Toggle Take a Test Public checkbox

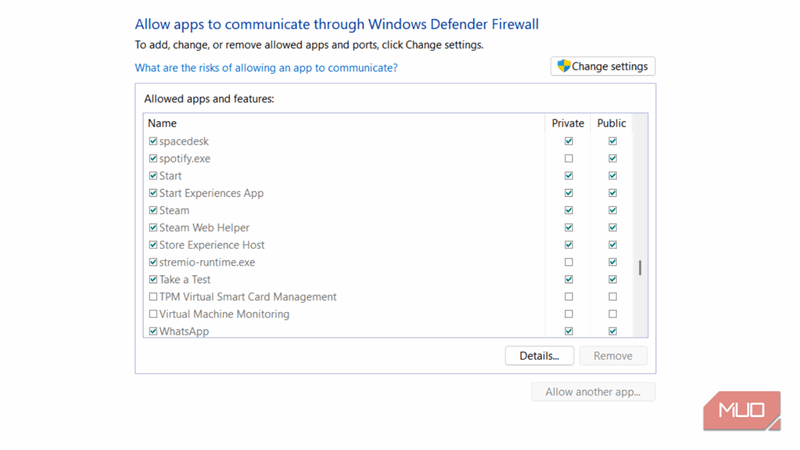612,280
